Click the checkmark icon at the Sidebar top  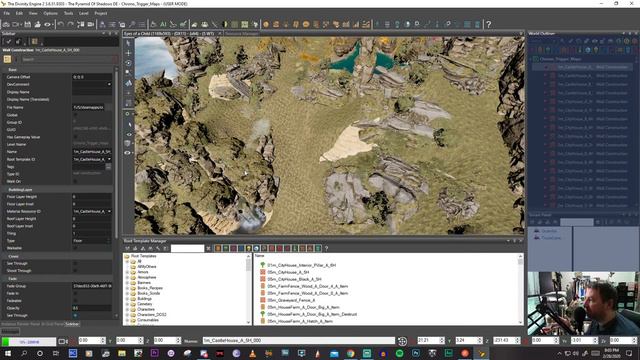pos(8,41)
